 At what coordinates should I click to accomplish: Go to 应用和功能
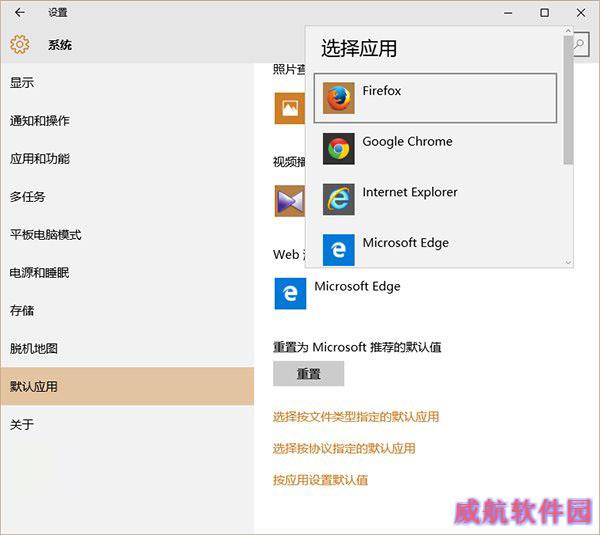(x=127, y=158)
